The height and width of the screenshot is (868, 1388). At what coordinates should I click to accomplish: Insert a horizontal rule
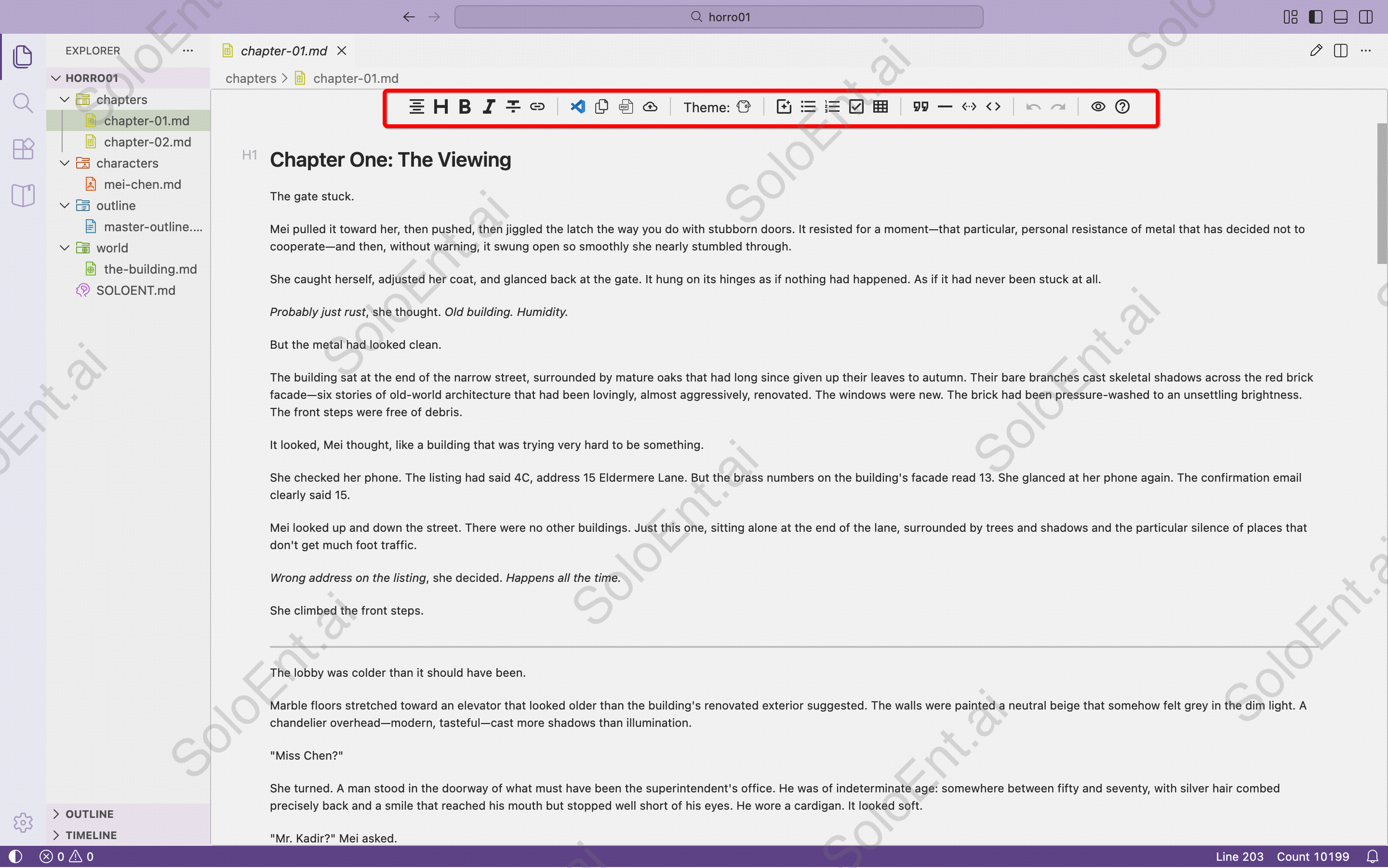click(944, 106)
